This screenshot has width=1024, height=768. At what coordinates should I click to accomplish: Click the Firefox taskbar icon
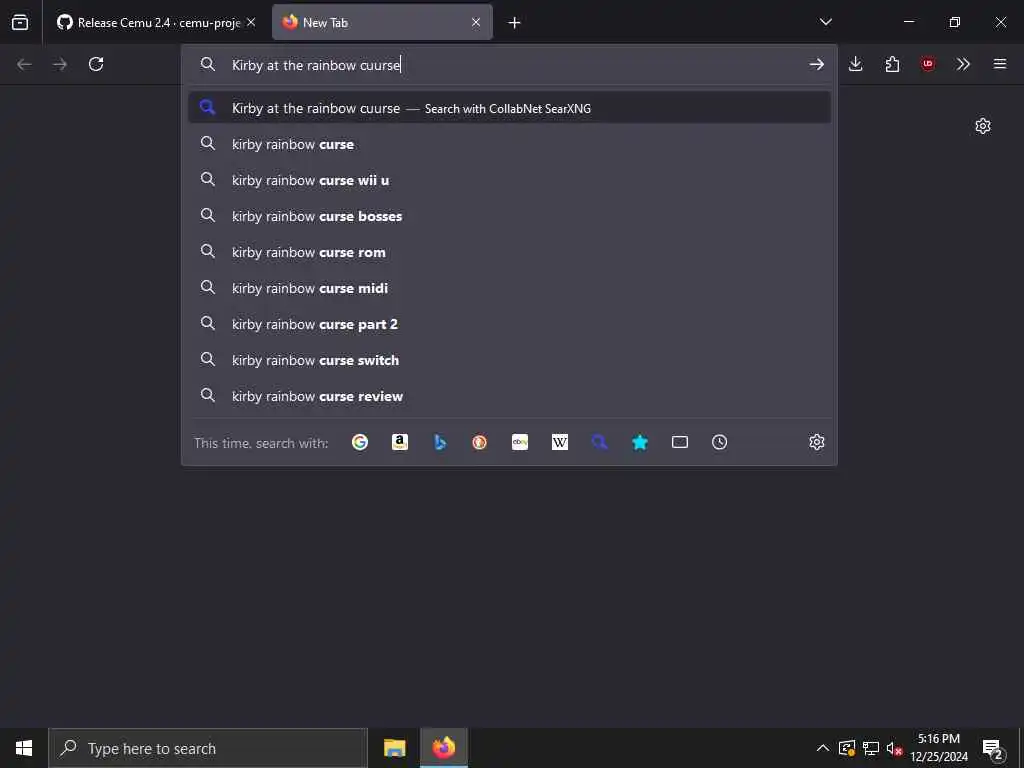click(443, 748)
